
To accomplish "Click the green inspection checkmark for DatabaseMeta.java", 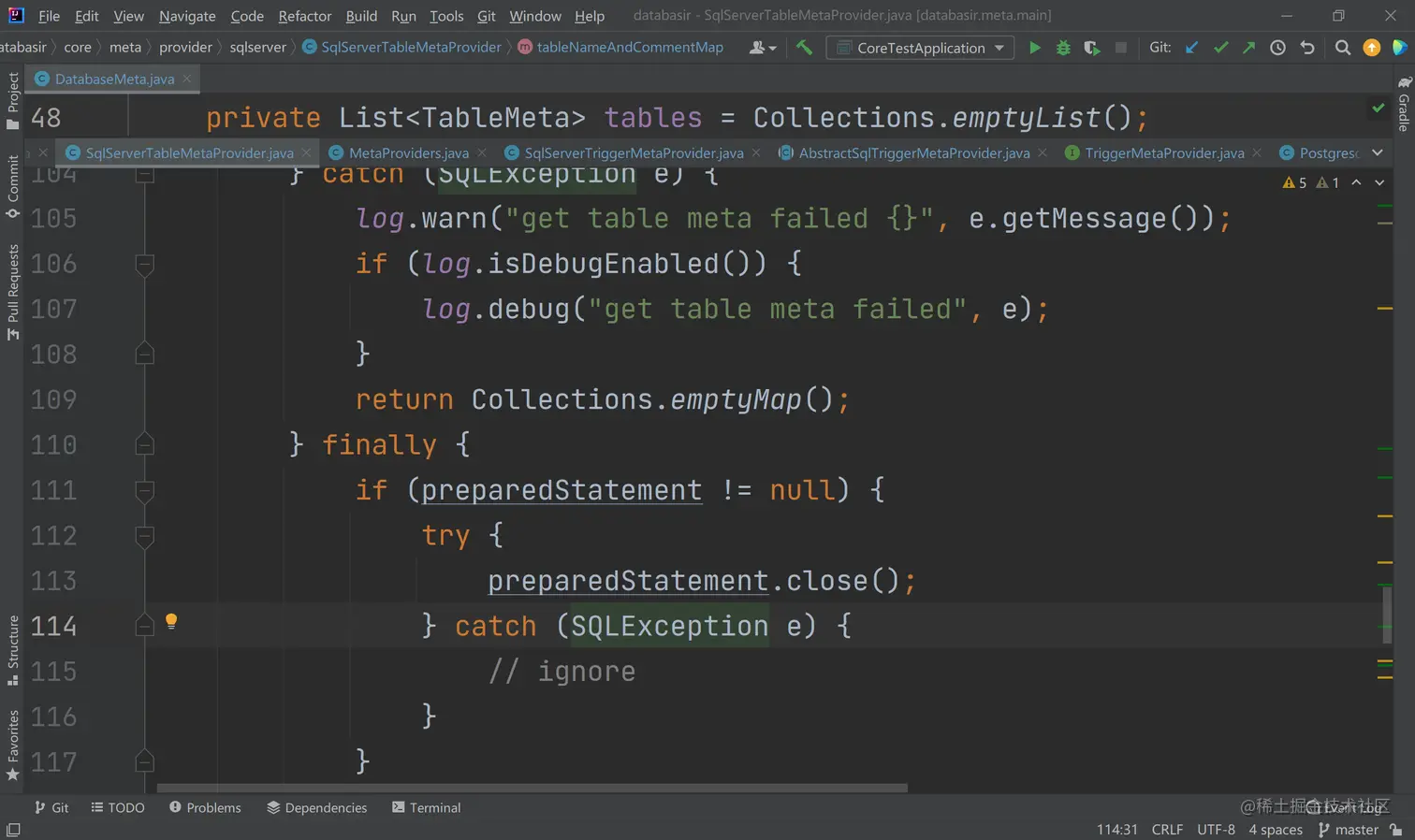I will 1379,109.
